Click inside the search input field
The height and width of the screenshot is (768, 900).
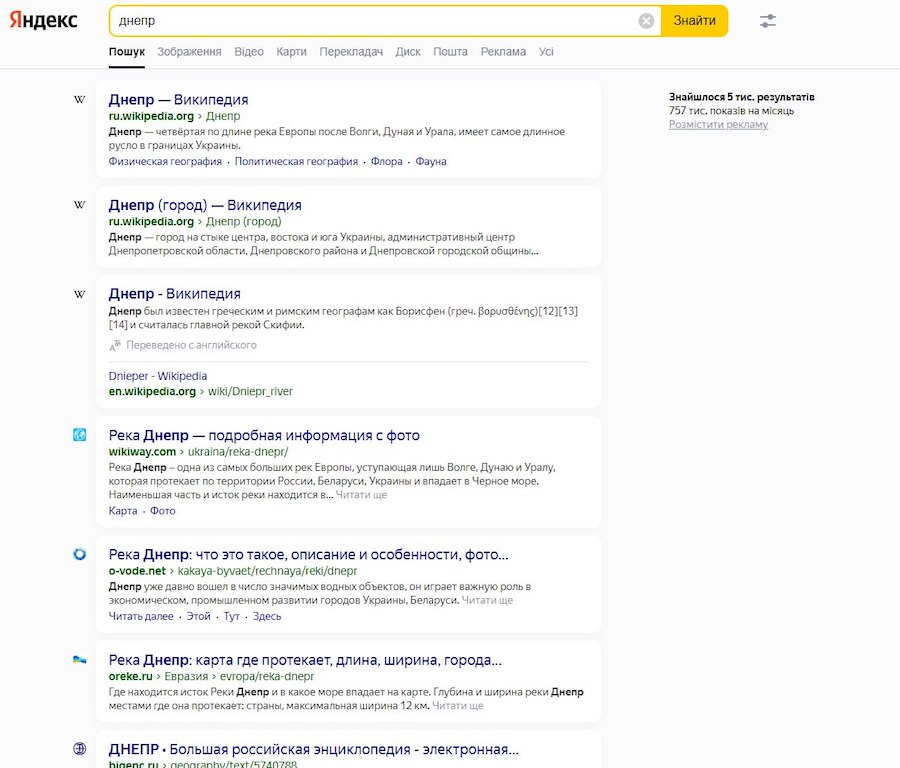pyautogui.click(x=370, y=21)
